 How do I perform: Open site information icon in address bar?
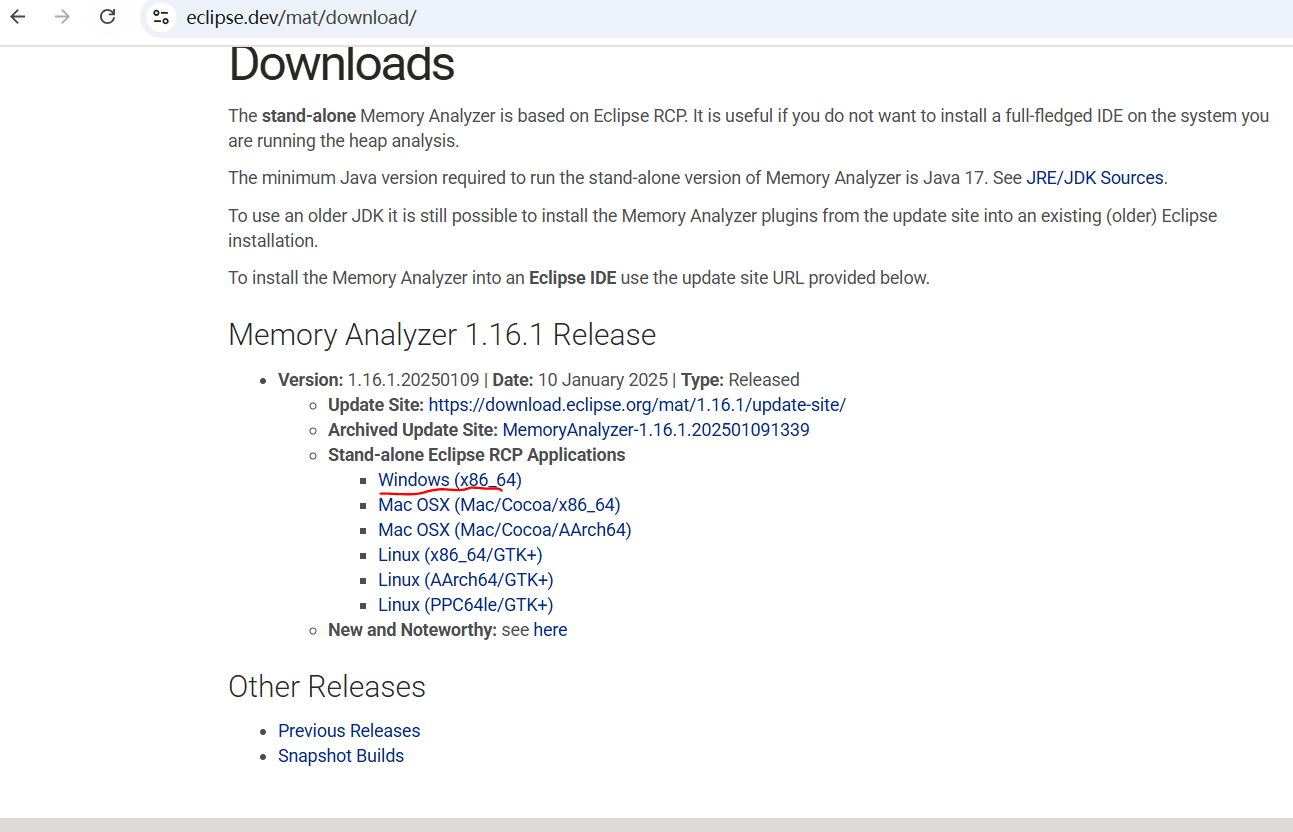(x=161, y=17)
